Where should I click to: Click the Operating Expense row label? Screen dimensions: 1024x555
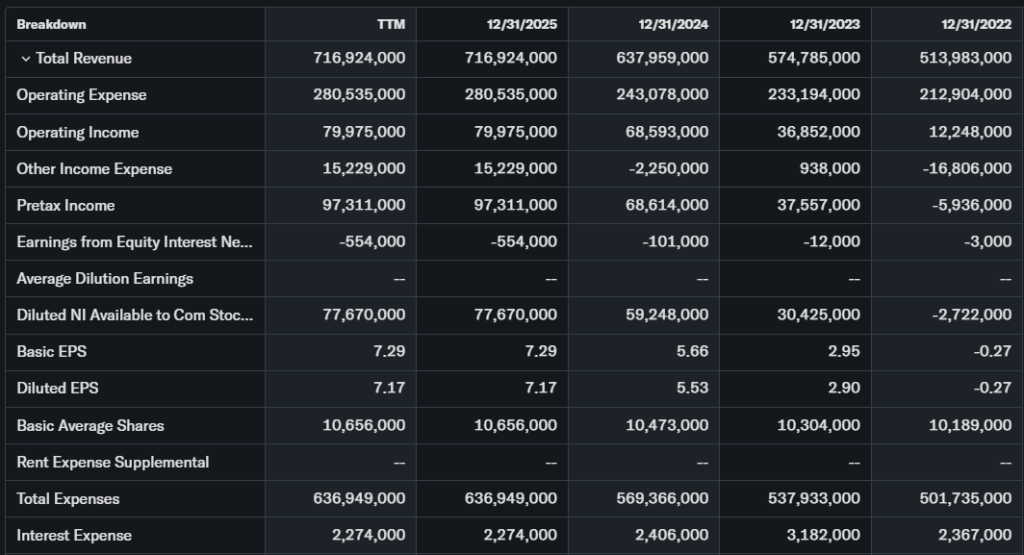[81, 95]
